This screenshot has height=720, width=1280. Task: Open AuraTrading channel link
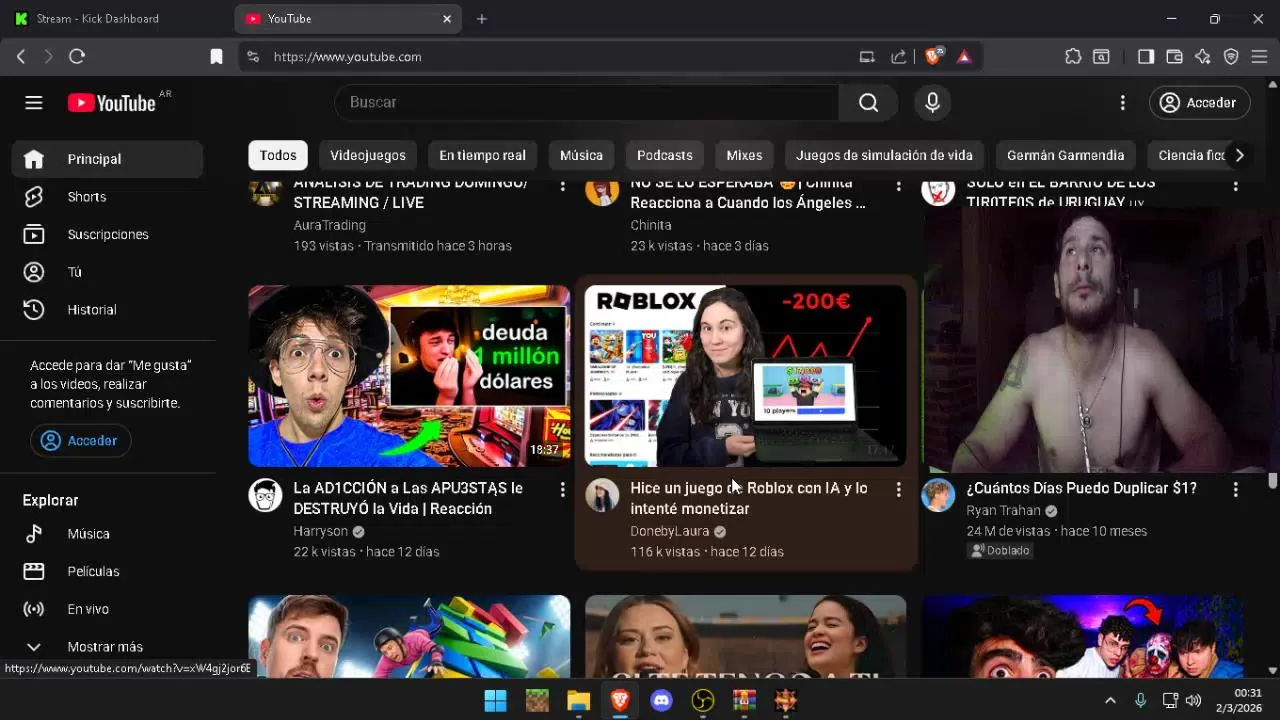pos(330,225)
